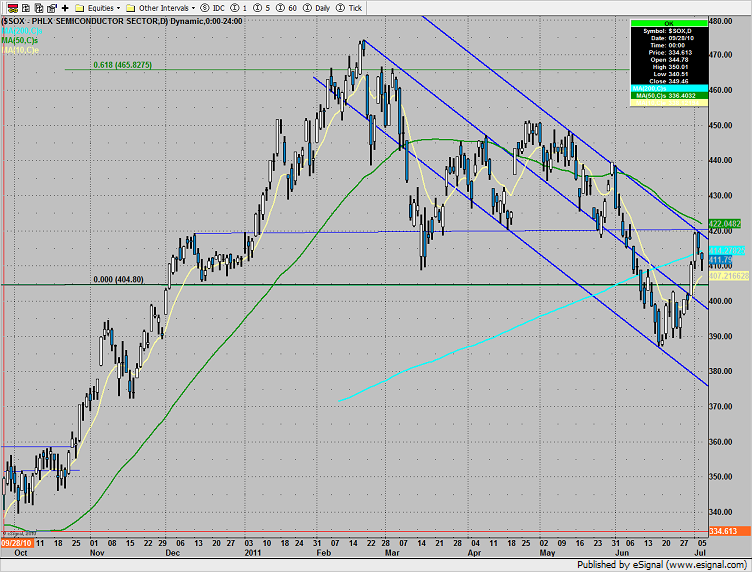Click the 0.618 (465.8275) Fibonacci label

[123, 65]
